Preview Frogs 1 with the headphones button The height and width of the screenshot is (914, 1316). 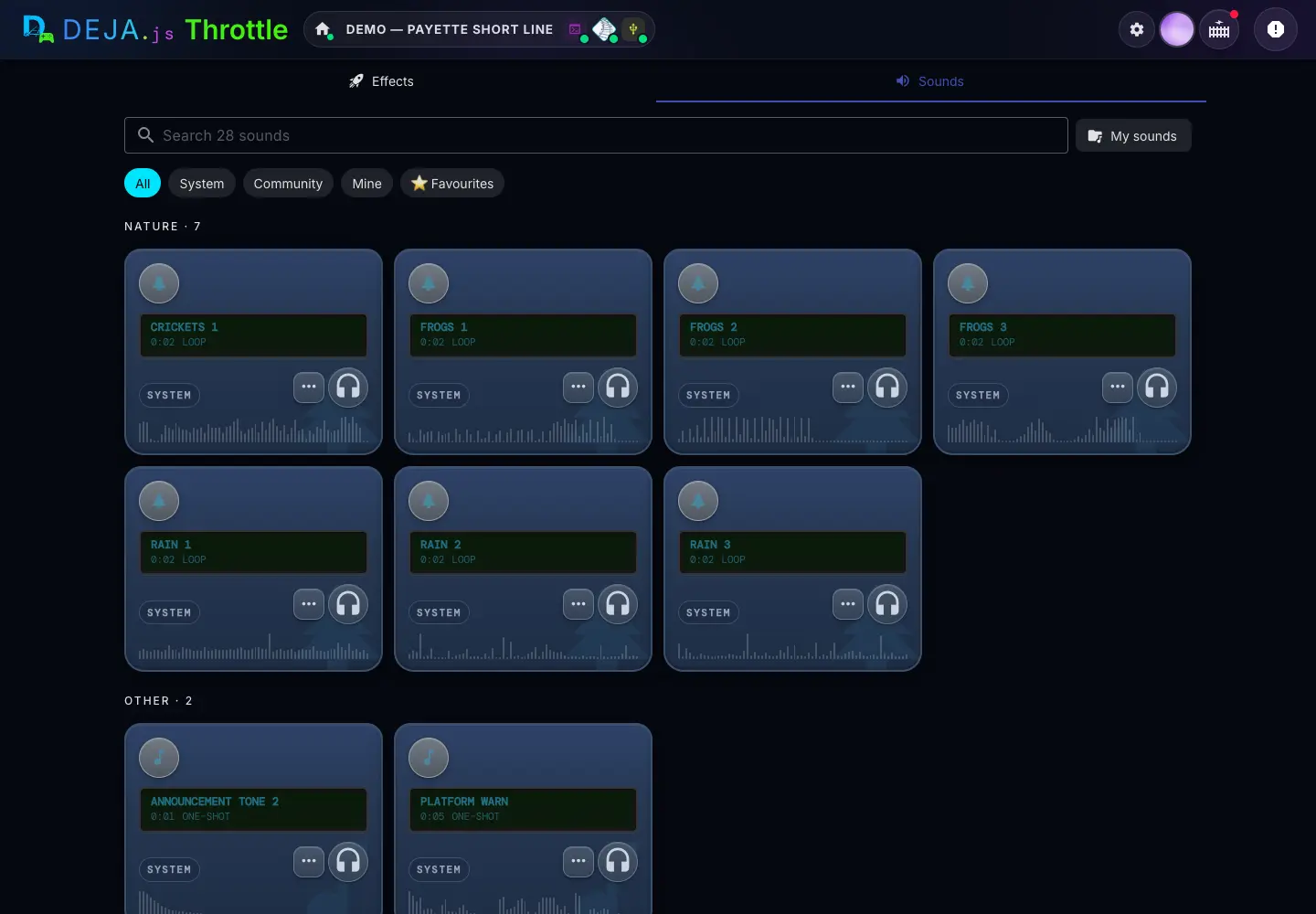coord(618,387)
